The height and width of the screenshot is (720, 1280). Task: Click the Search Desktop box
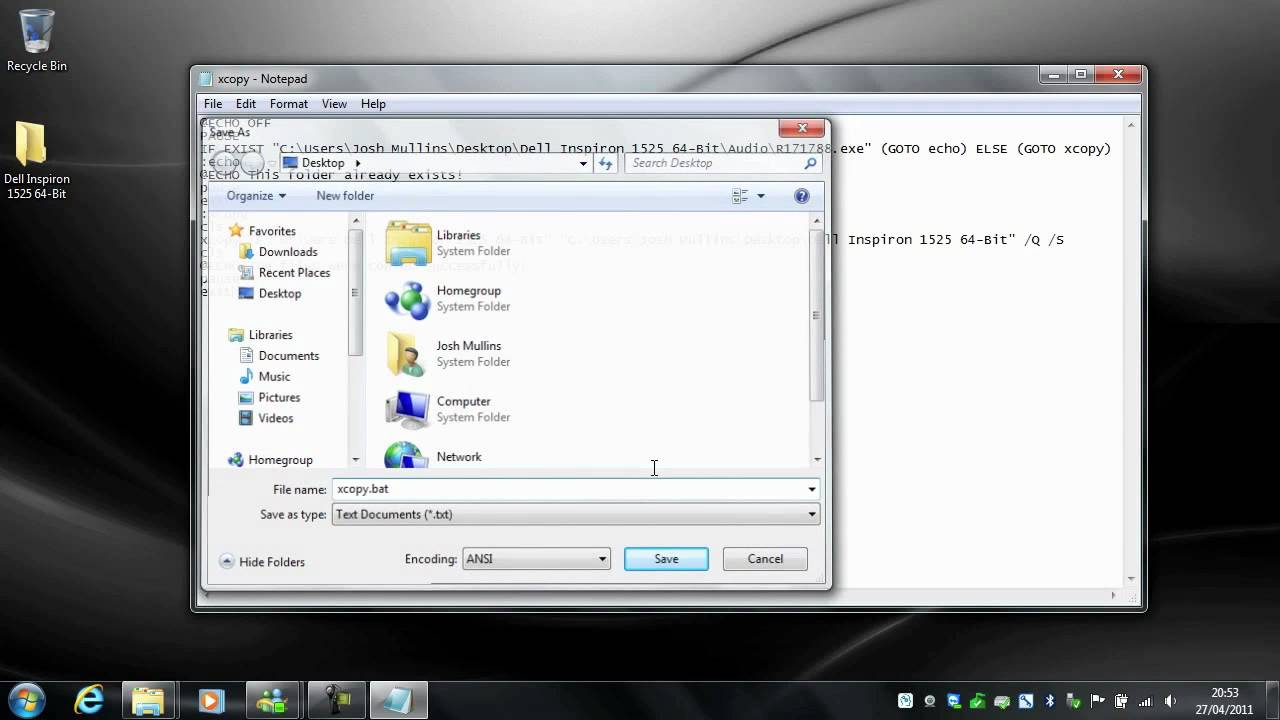point(723,163)
